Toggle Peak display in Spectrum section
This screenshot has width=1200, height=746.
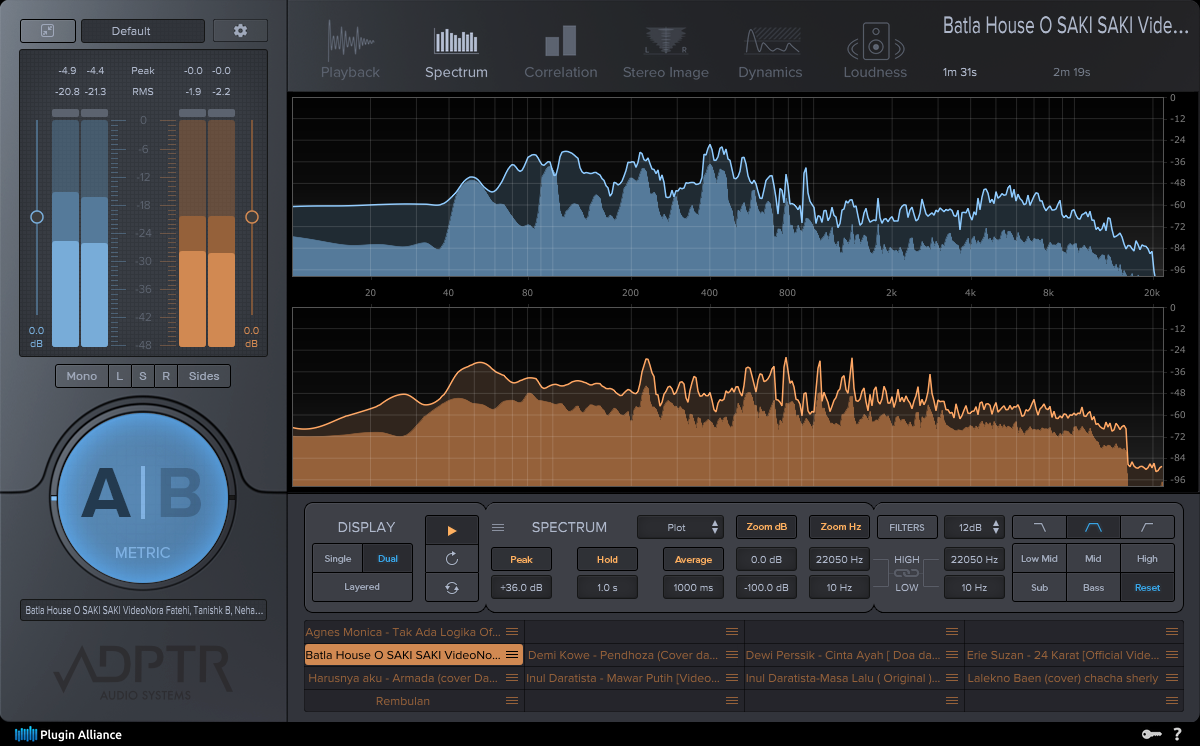click(521, 559)
